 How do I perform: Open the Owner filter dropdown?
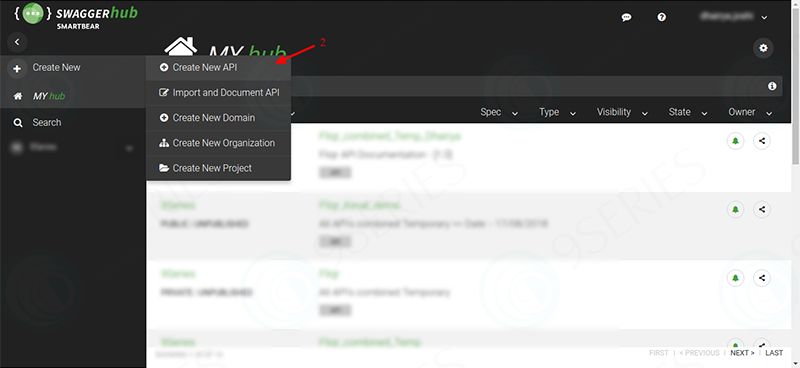(x=751, y=112)
